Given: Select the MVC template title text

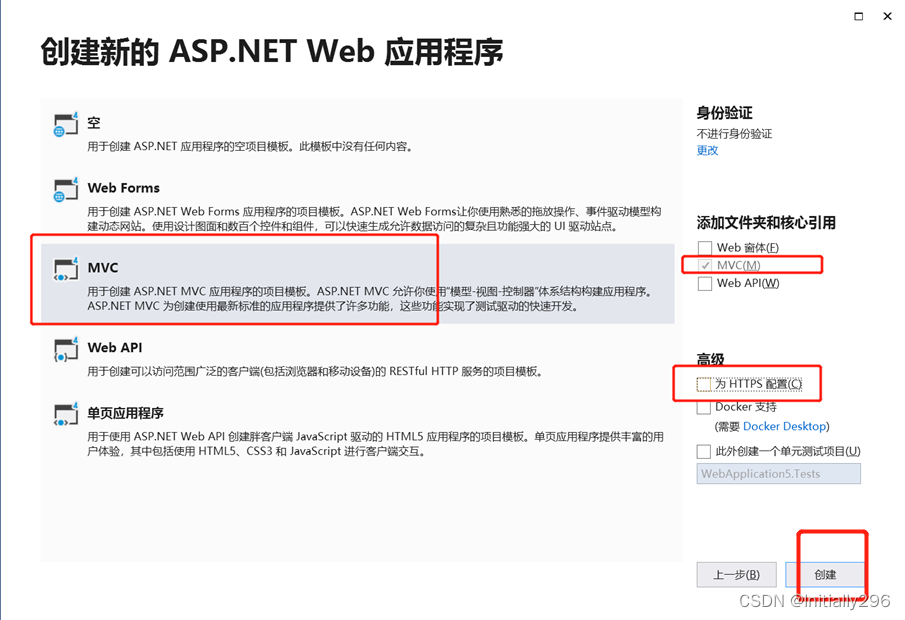Looking at the screenshot, I should (103, 268).
